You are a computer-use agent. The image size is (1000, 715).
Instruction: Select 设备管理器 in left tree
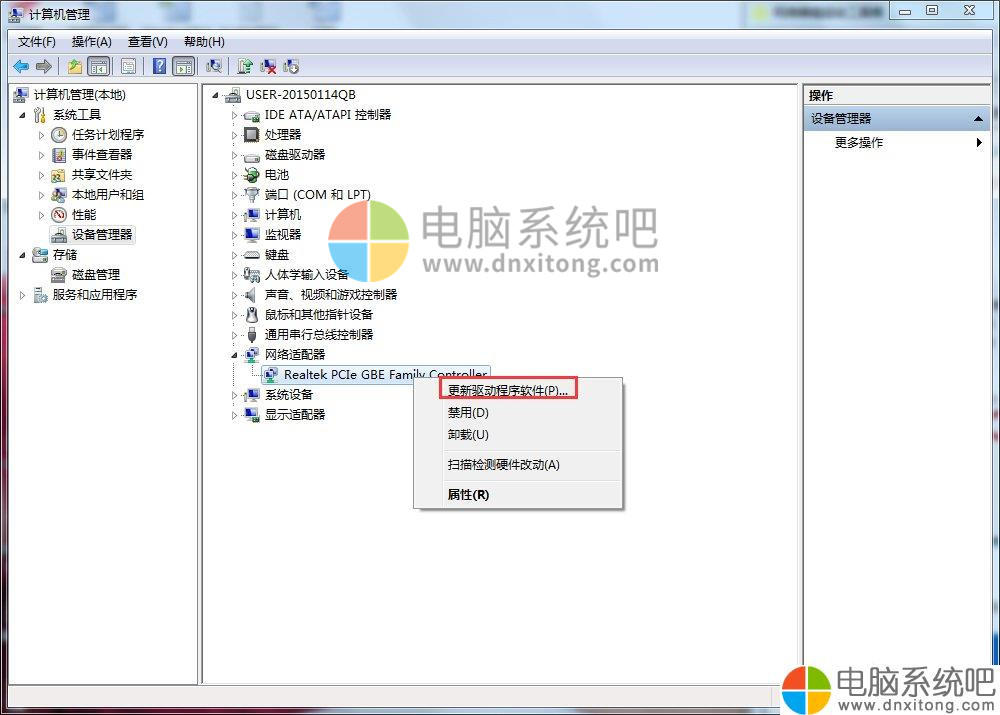(x=102, y=235)
